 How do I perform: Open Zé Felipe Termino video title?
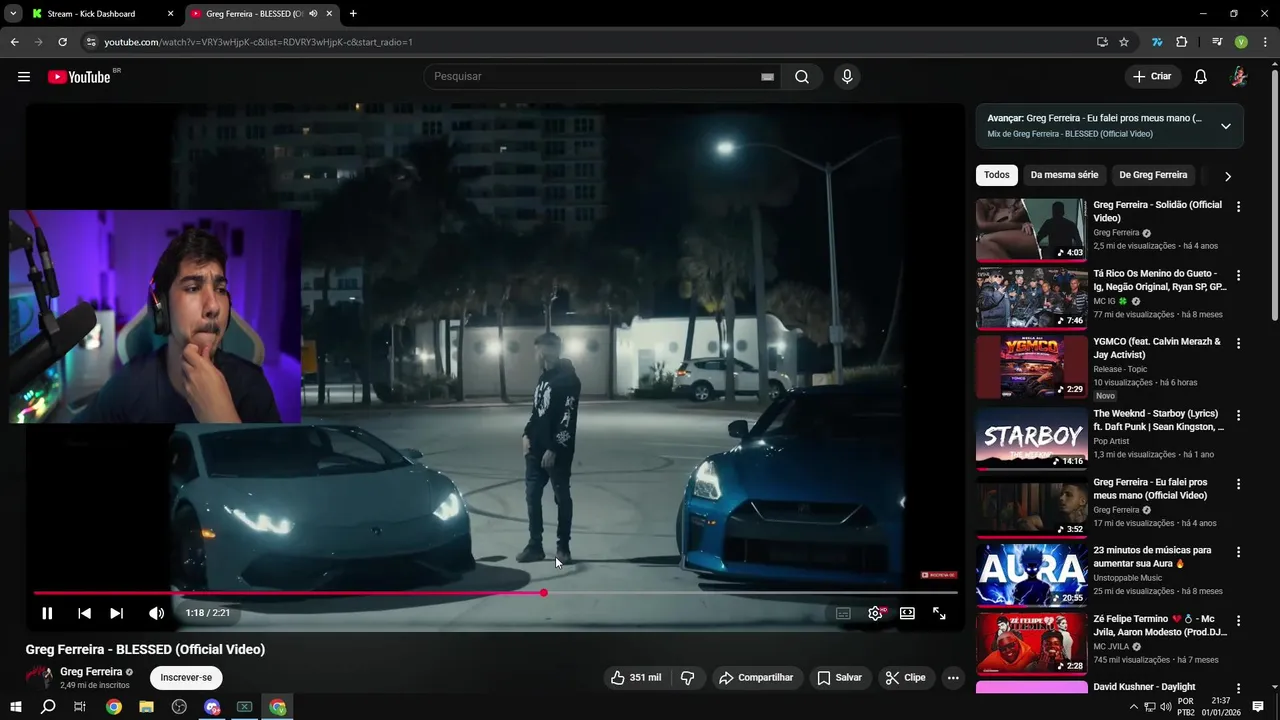(1160, 626)
